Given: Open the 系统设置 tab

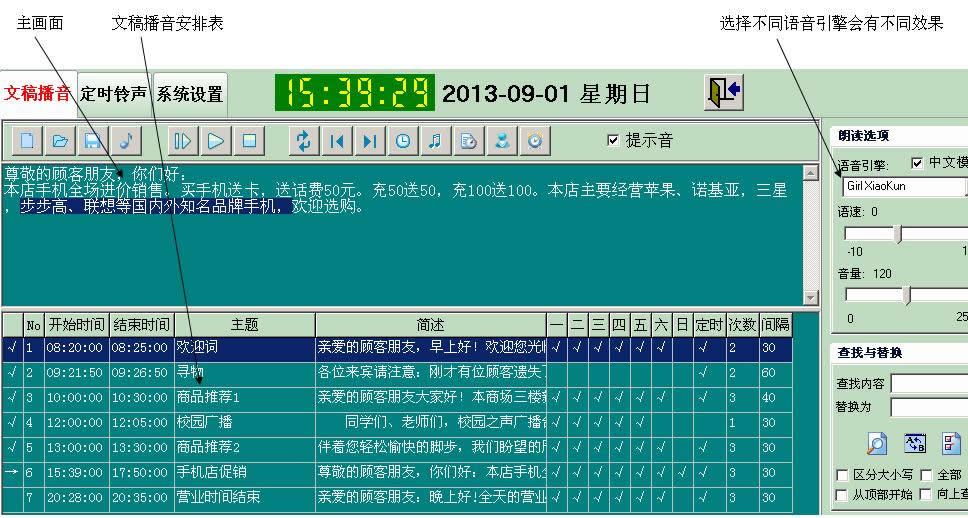Looking at the screenshot, I should 190,95.
